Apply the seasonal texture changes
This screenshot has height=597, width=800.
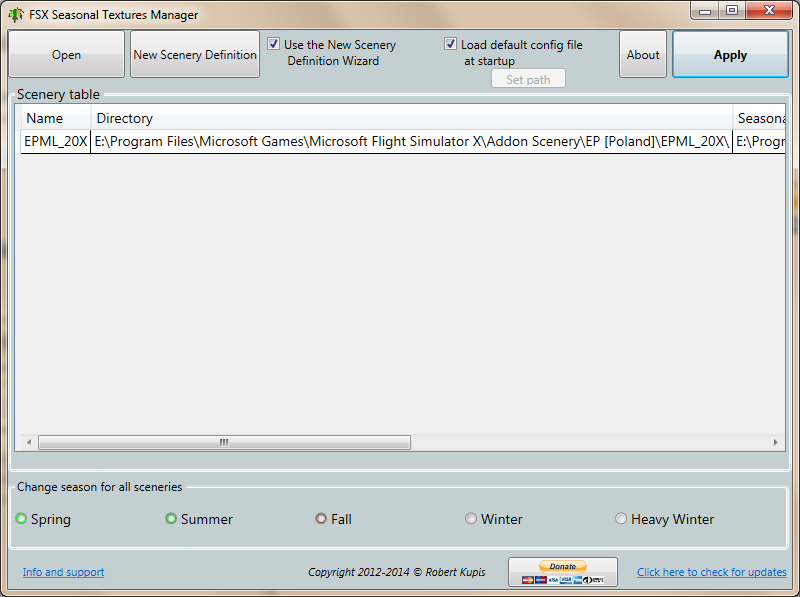click(730, 55)
